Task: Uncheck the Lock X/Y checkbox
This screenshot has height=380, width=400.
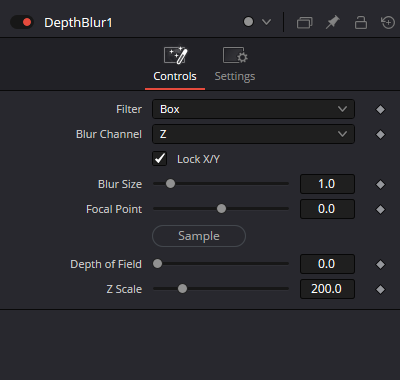Action: pos(160,159)
